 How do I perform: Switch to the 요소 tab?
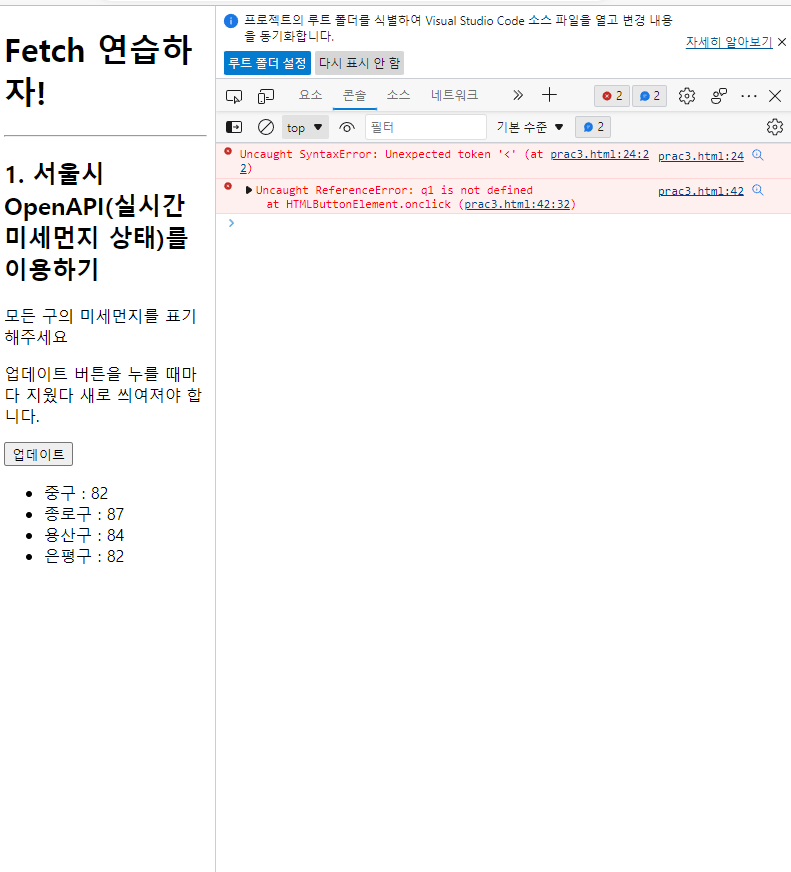310,95
